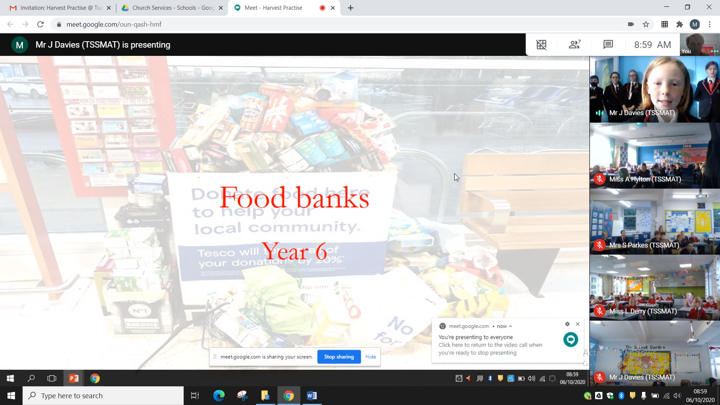720x405 pixels.
Task: Open Word from the taskbar
Action: coord(312,395)
